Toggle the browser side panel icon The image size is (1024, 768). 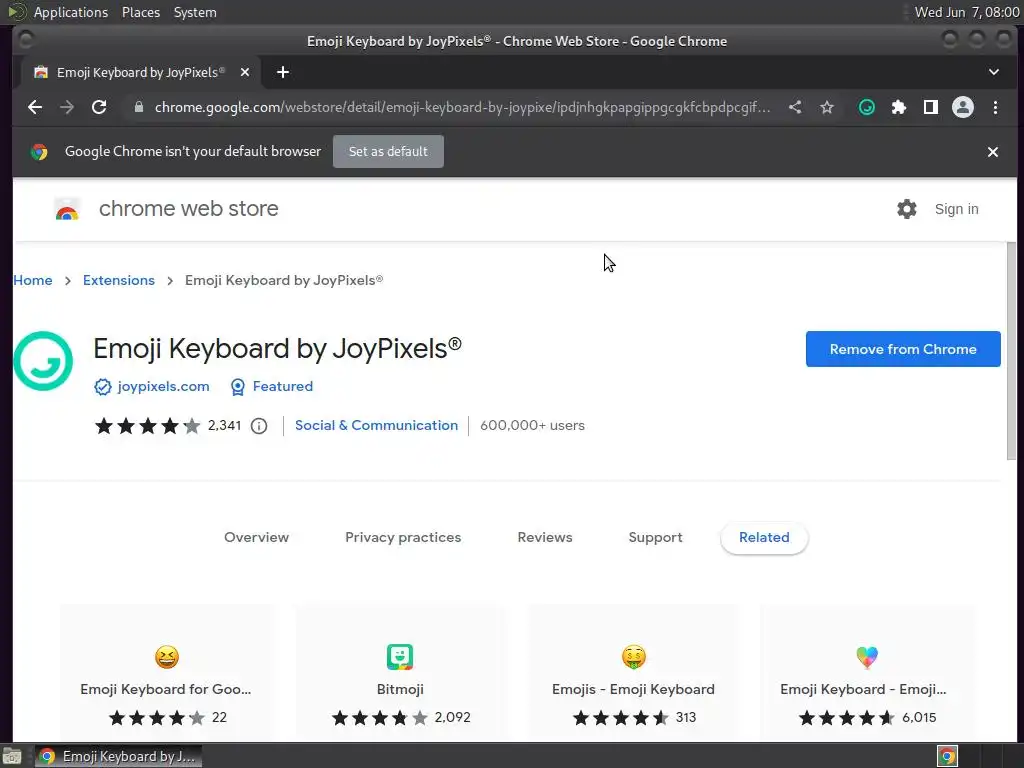pos(931,107)
